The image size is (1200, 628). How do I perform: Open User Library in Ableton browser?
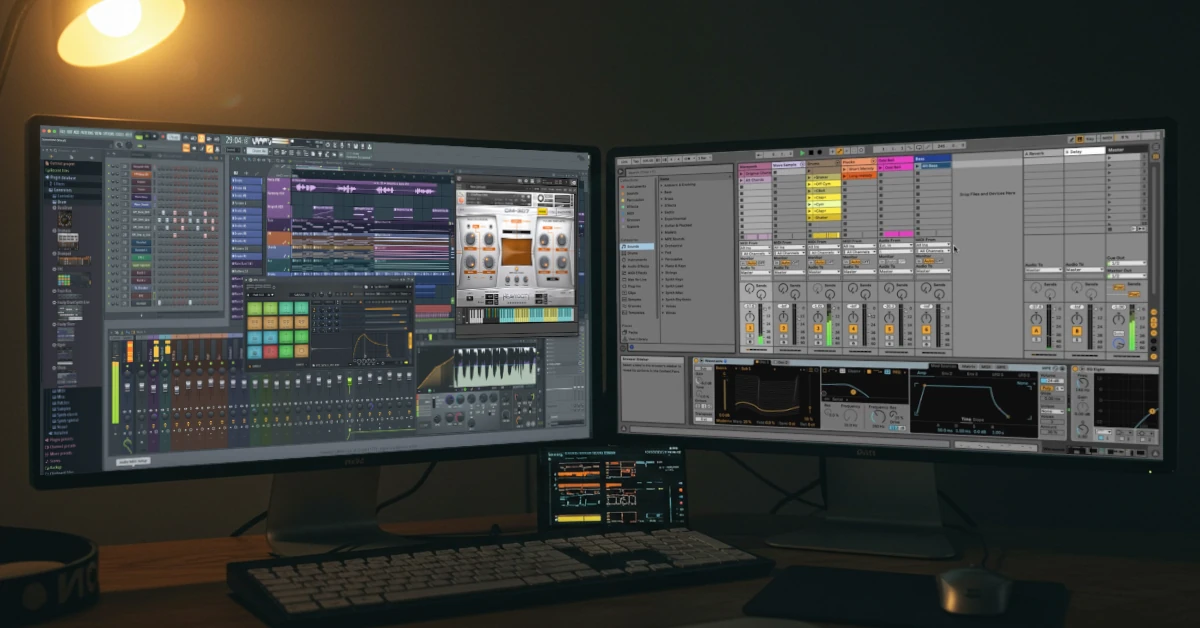pos(637,339)
